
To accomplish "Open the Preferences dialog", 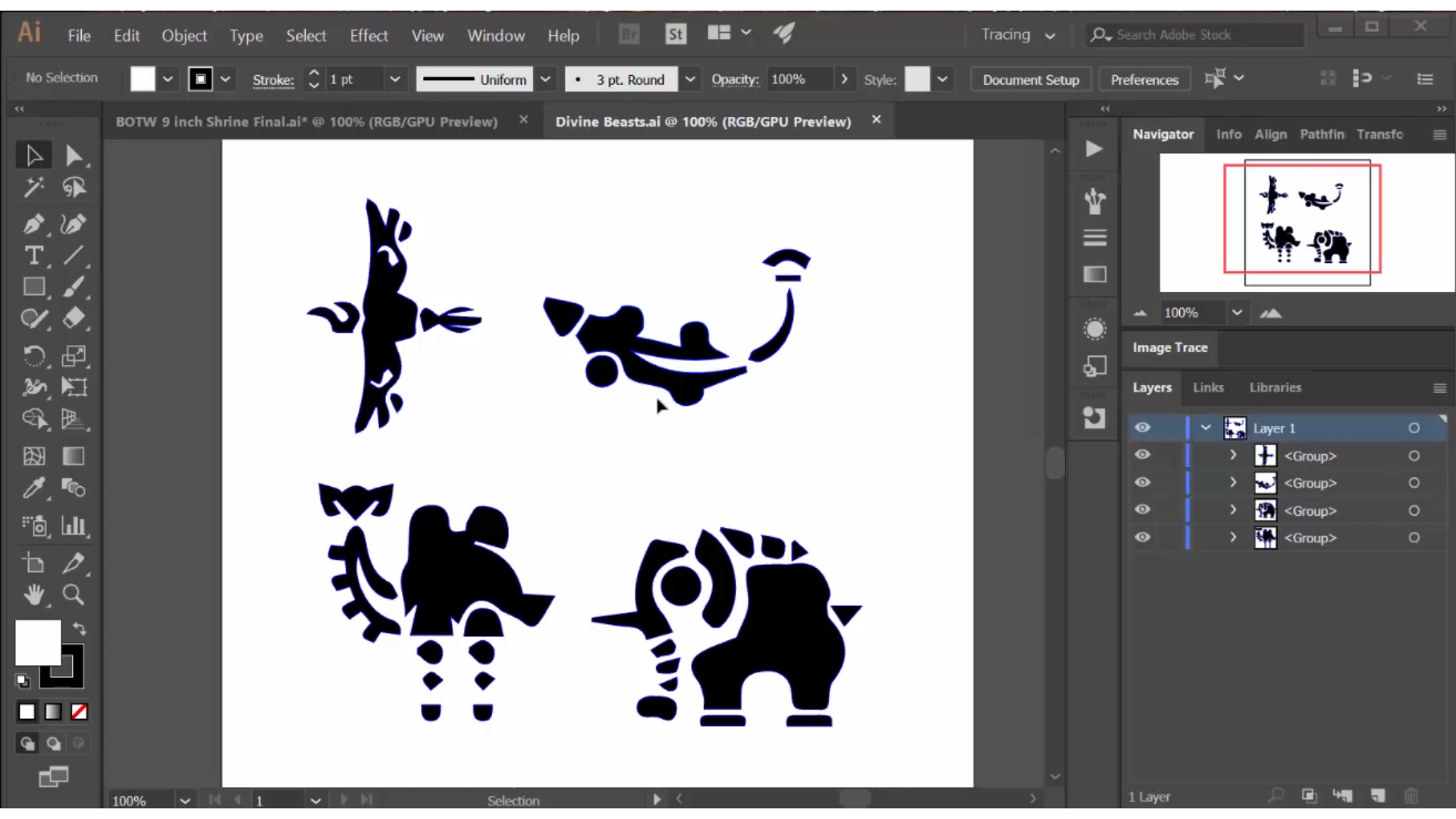I will [1144, 79].
